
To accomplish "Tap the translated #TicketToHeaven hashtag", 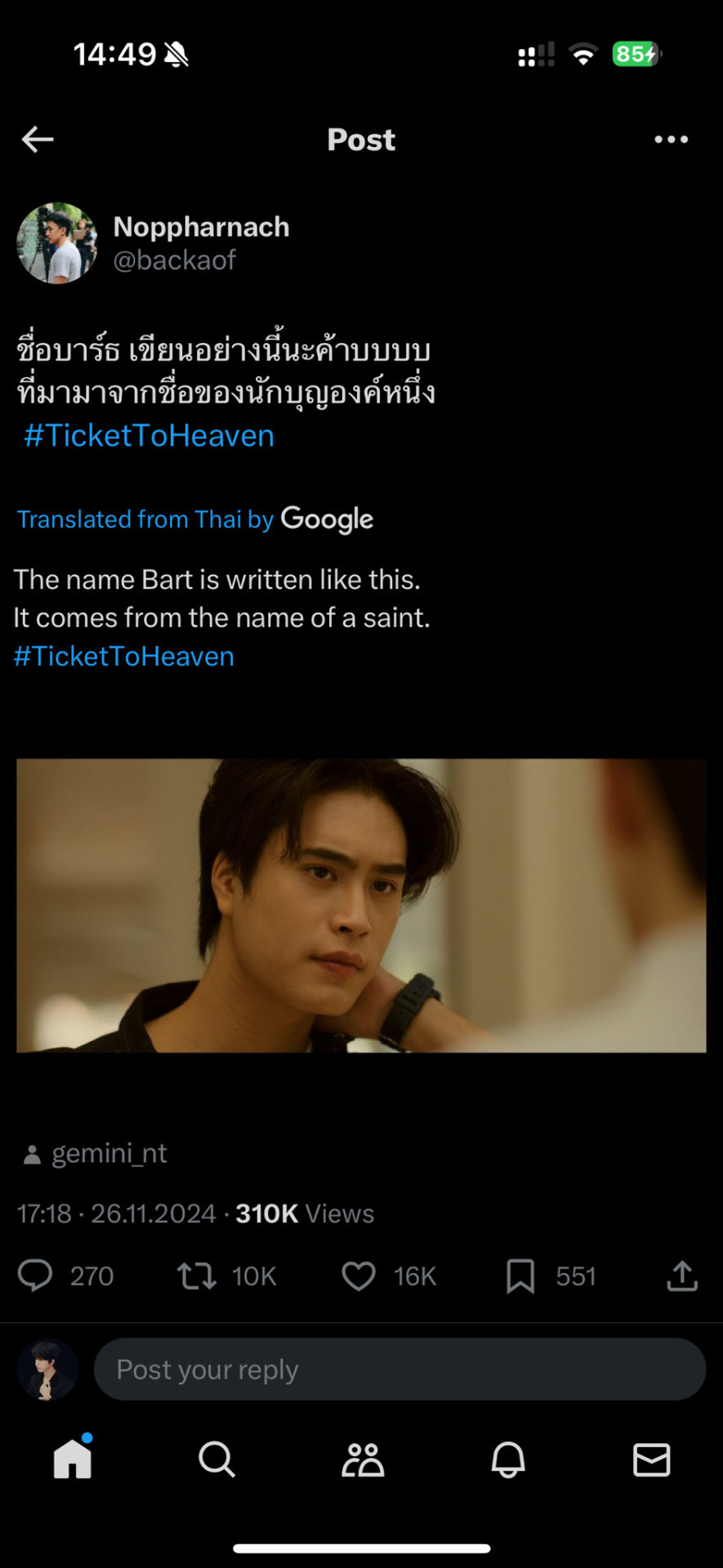I will click(124, 657).
